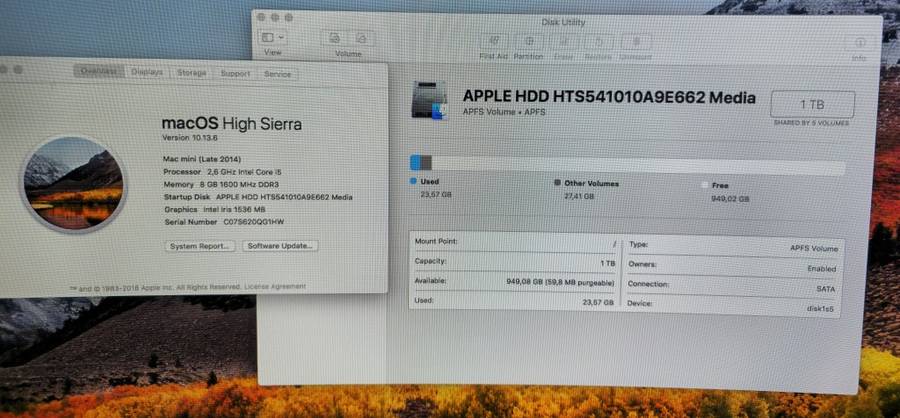Click the Connection SATA row

732,287
